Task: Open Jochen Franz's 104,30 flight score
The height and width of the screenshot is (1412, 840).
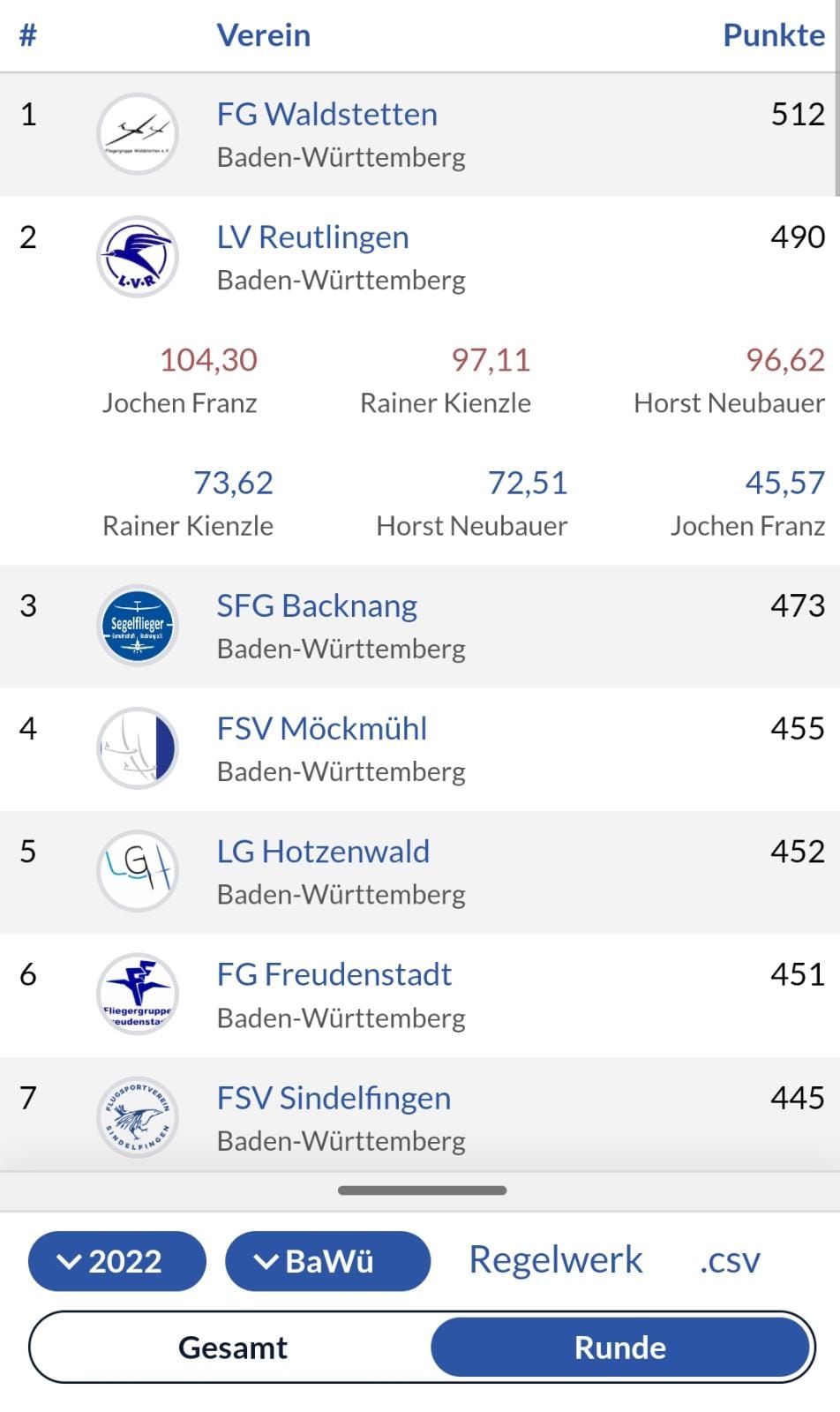Action: click(208, 360)
